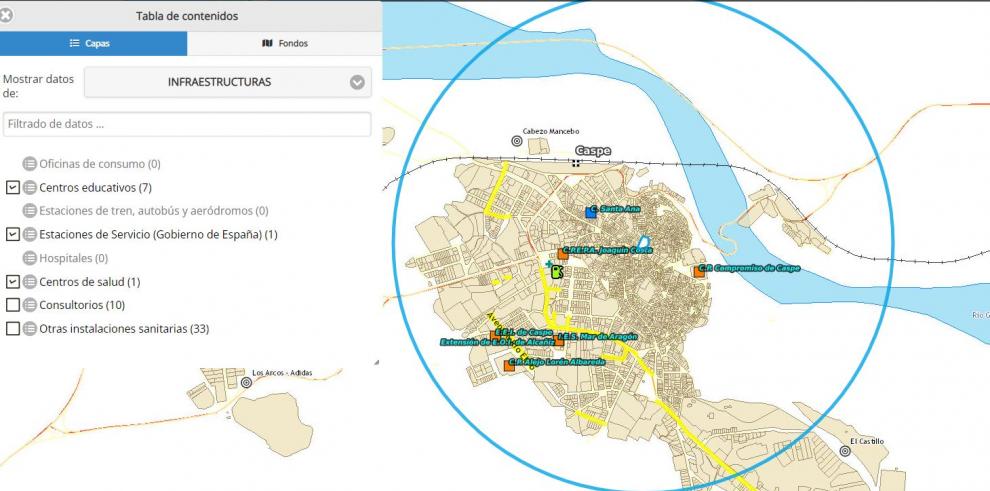Open the Fondos tab
Viewport: 990px width, 491px height.
click(x=284, y=44)
